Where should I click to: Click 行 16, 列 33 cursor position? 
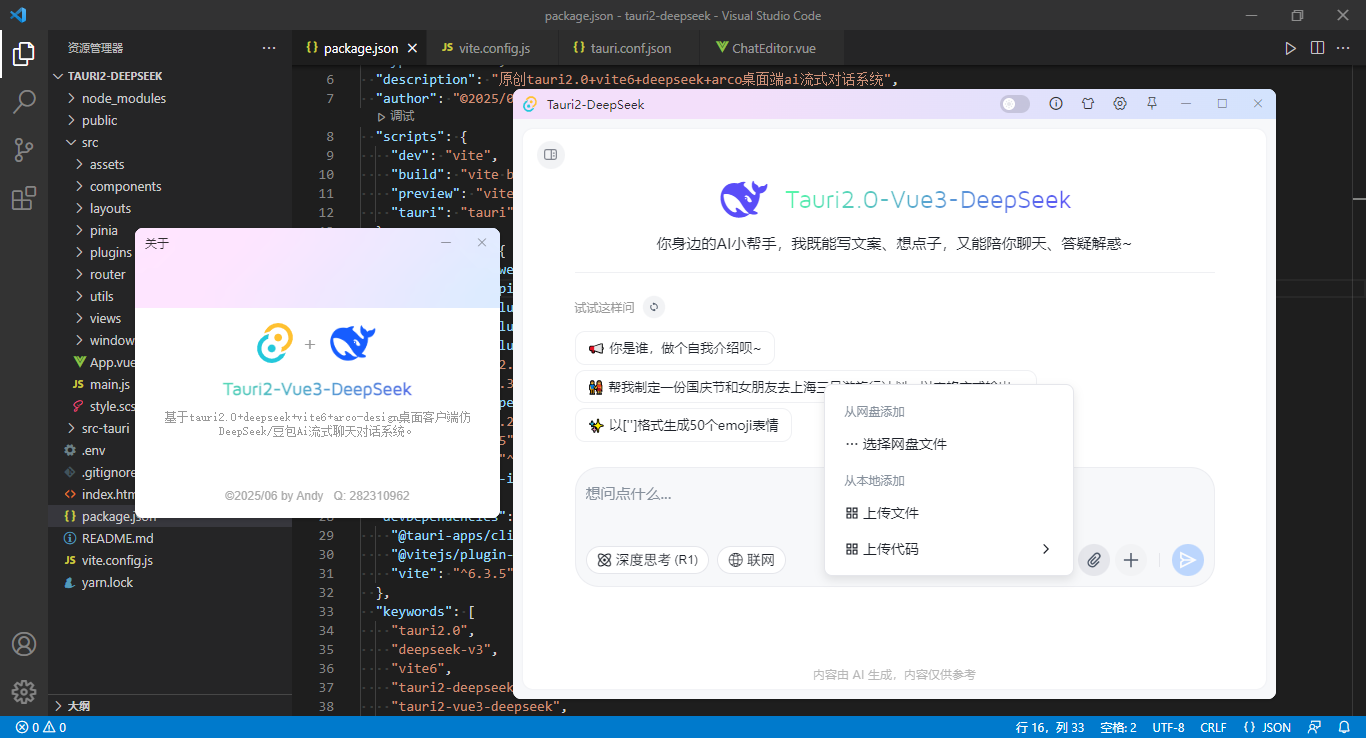[x=1050, y=727]
